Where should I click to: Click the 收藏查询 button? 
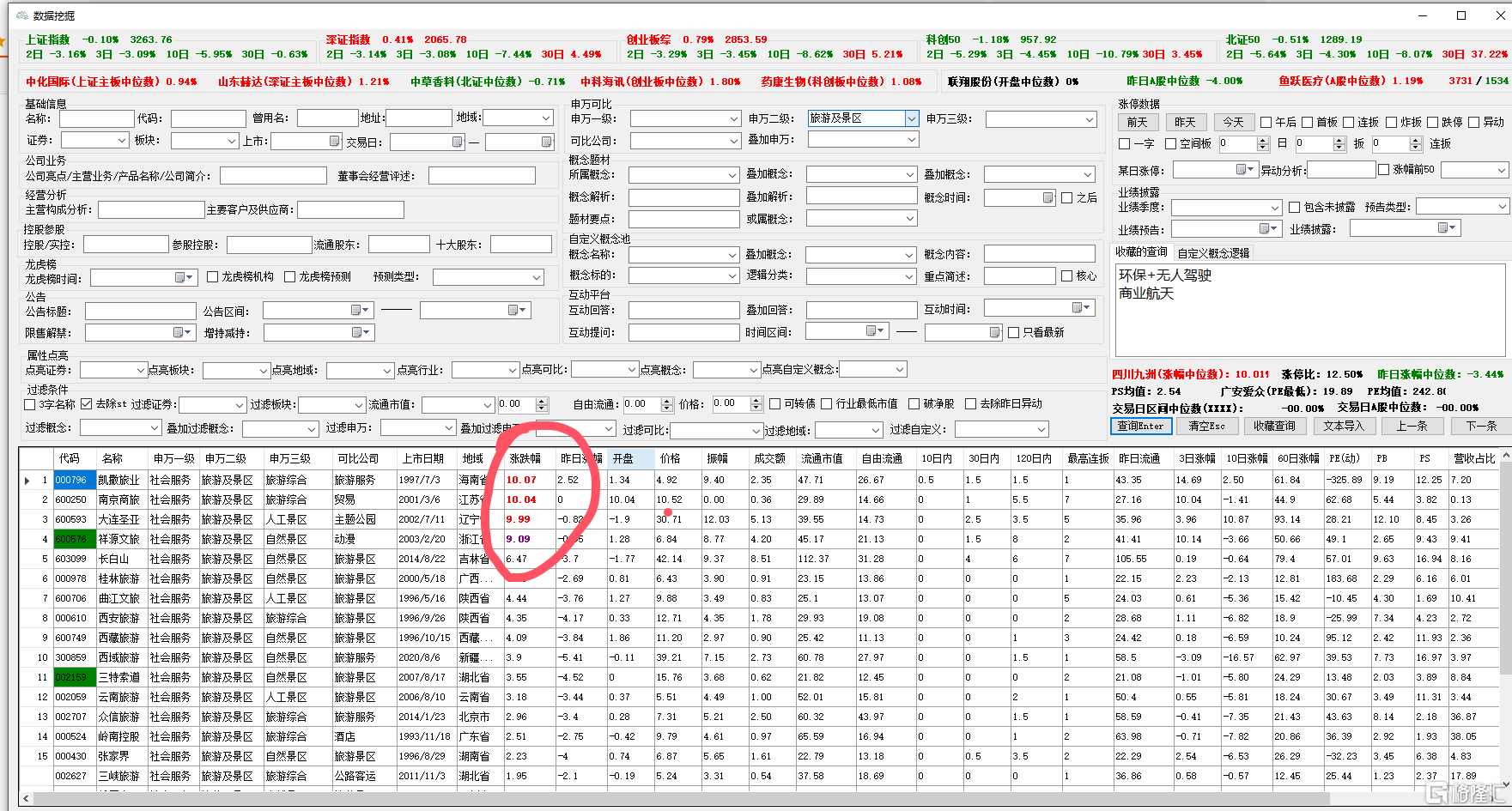point(1273,426)
